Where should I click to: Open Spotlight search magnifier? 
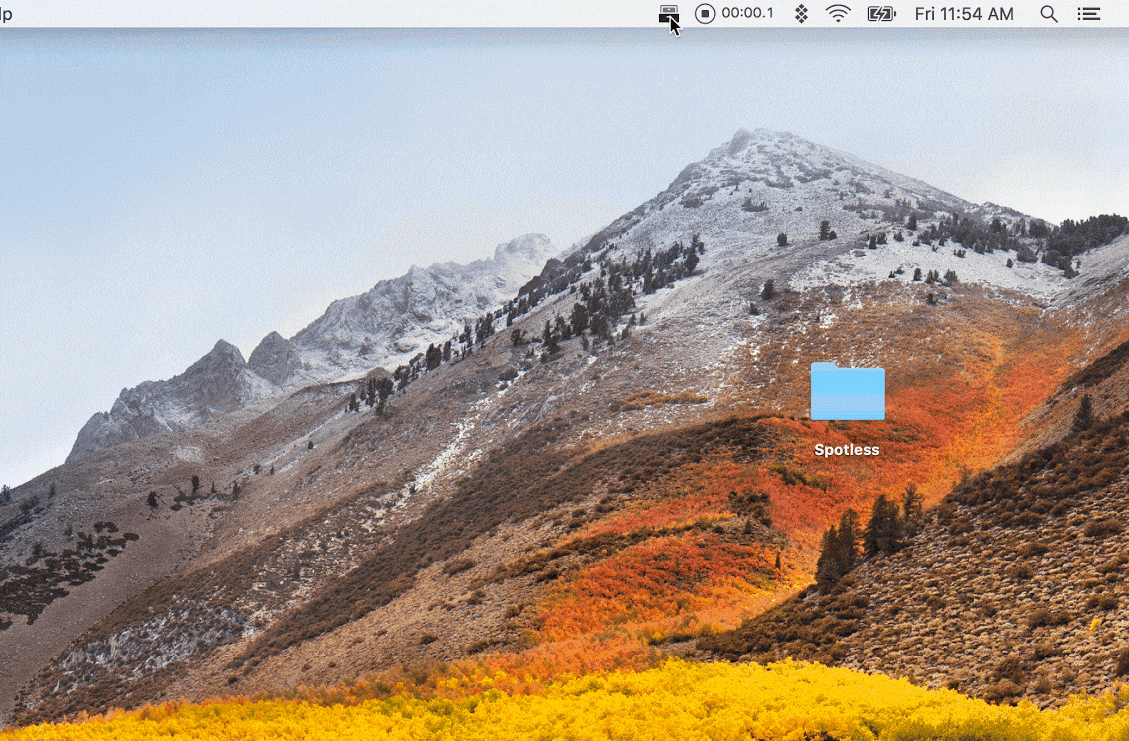pyautogui.click(x=1049, y=14)
